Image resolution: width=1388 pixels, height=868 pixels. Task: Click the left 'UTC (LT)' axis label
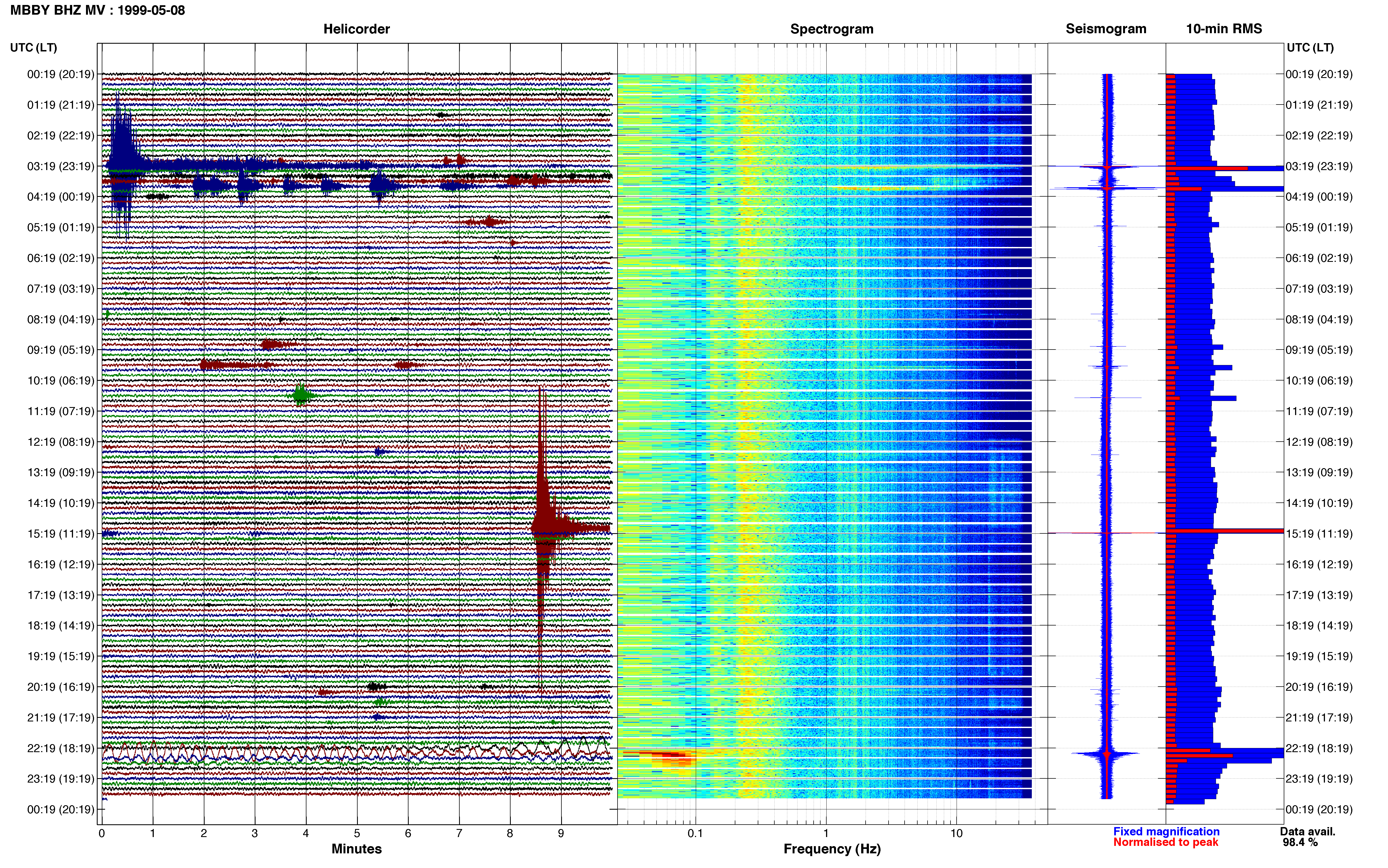coord(33,48)
